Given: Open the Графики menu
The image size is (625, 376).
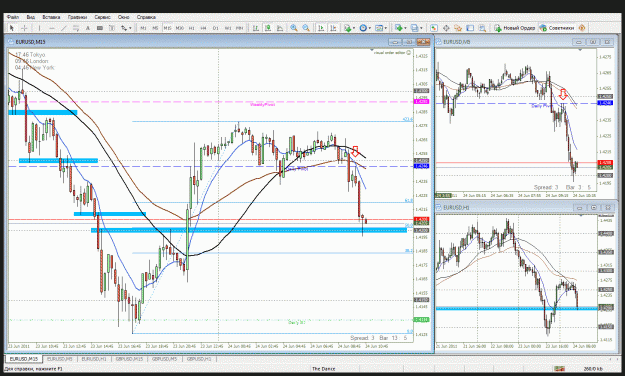Looking at the screenshot, I should 77,17.
